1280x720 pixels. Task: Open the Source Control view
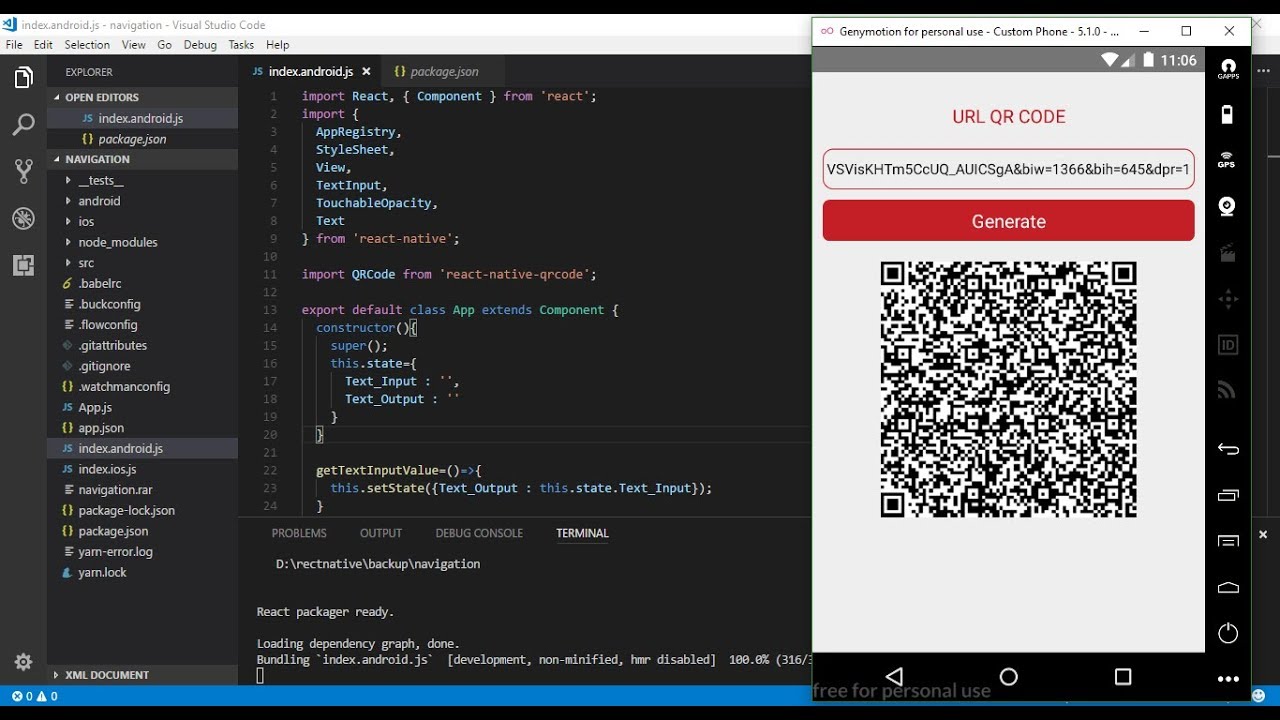23,171
